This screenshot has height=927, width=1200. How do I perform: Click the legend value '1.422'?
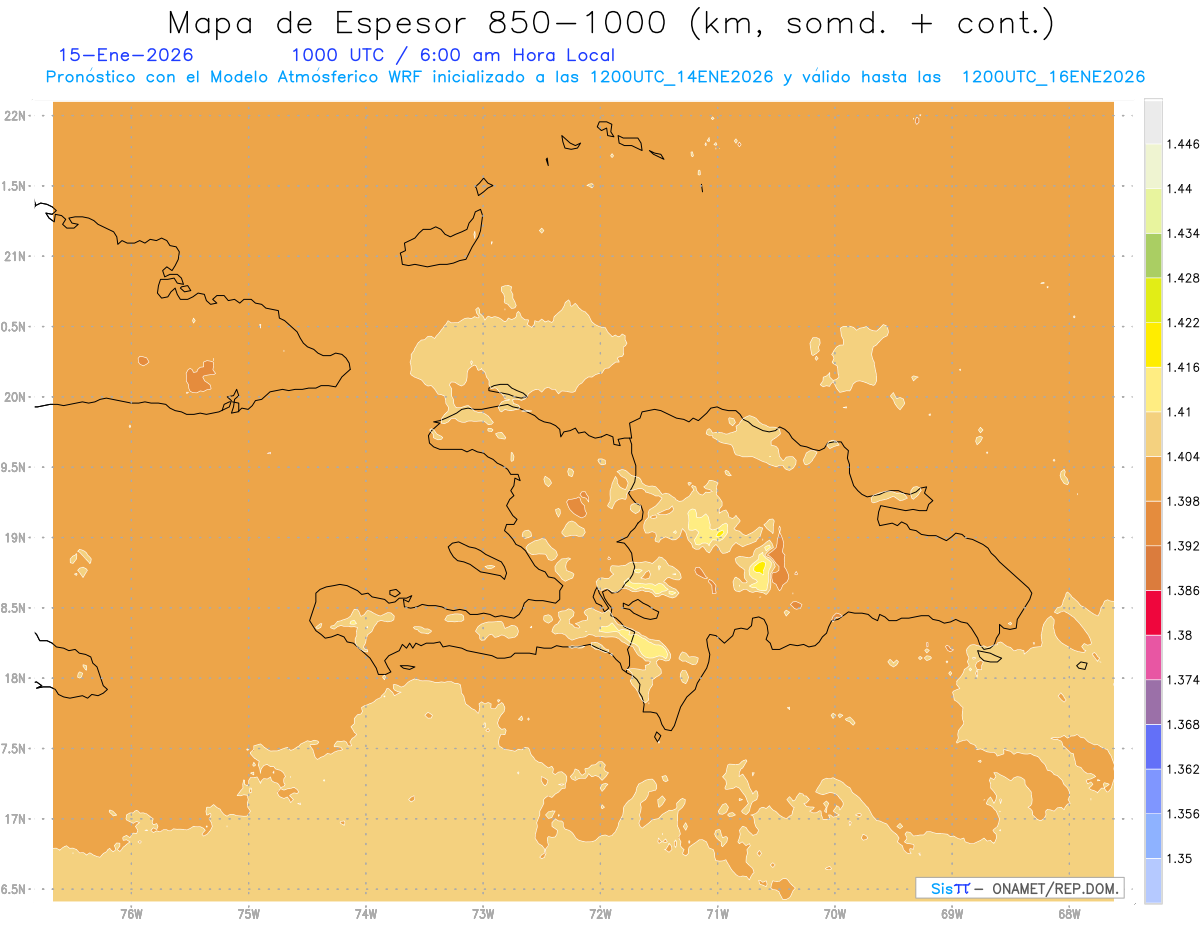pos(1183,322)
